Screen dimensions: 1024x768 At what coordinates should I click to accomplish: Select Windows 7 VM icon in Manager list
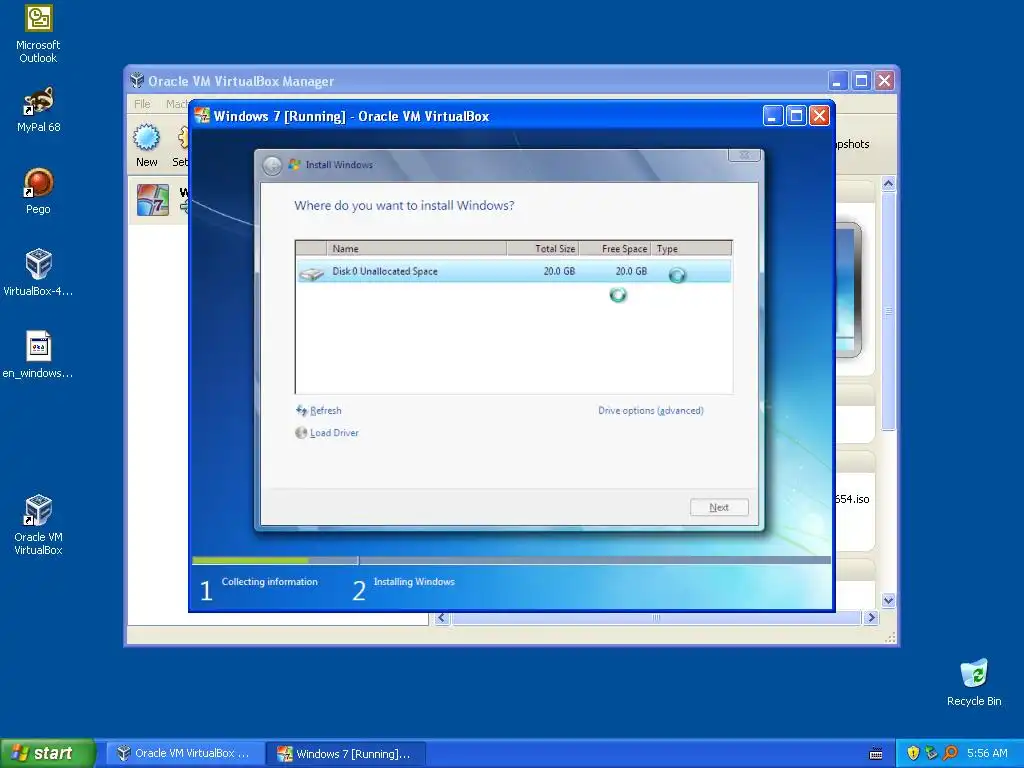click(x=153, y=200)
